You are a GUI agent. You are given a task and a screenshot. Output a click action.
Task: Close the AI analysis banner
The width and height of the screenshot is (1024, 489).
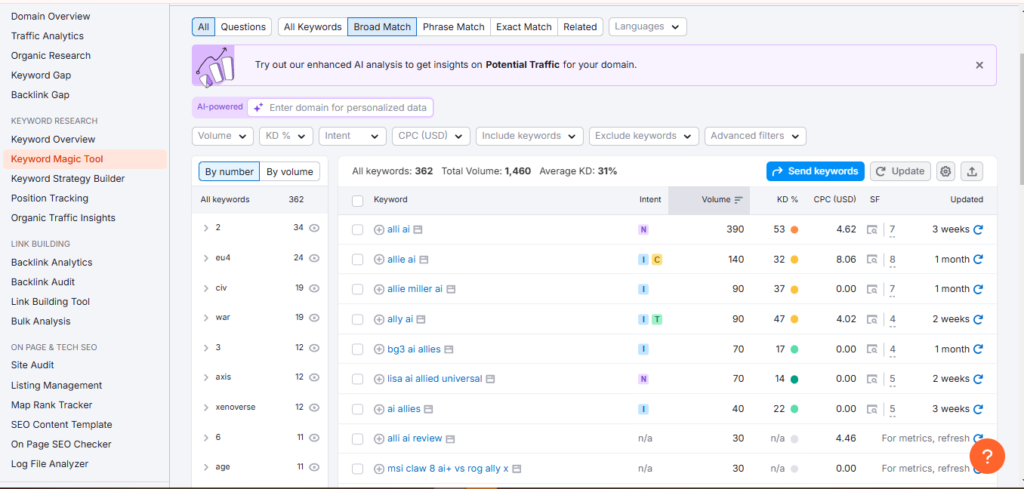979,65
